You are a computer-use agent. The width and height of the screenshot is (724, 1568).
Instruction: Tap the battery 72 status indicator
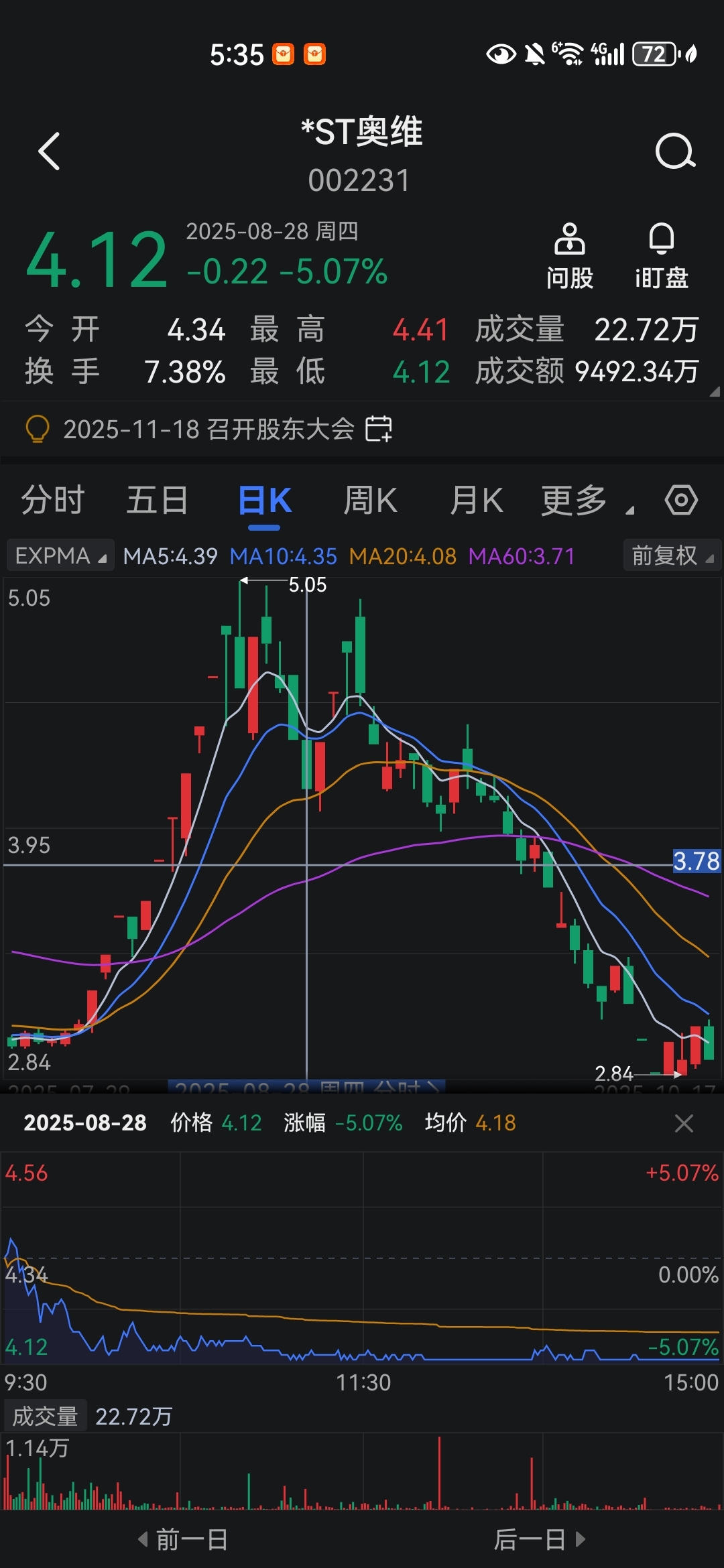coord(656,54)
